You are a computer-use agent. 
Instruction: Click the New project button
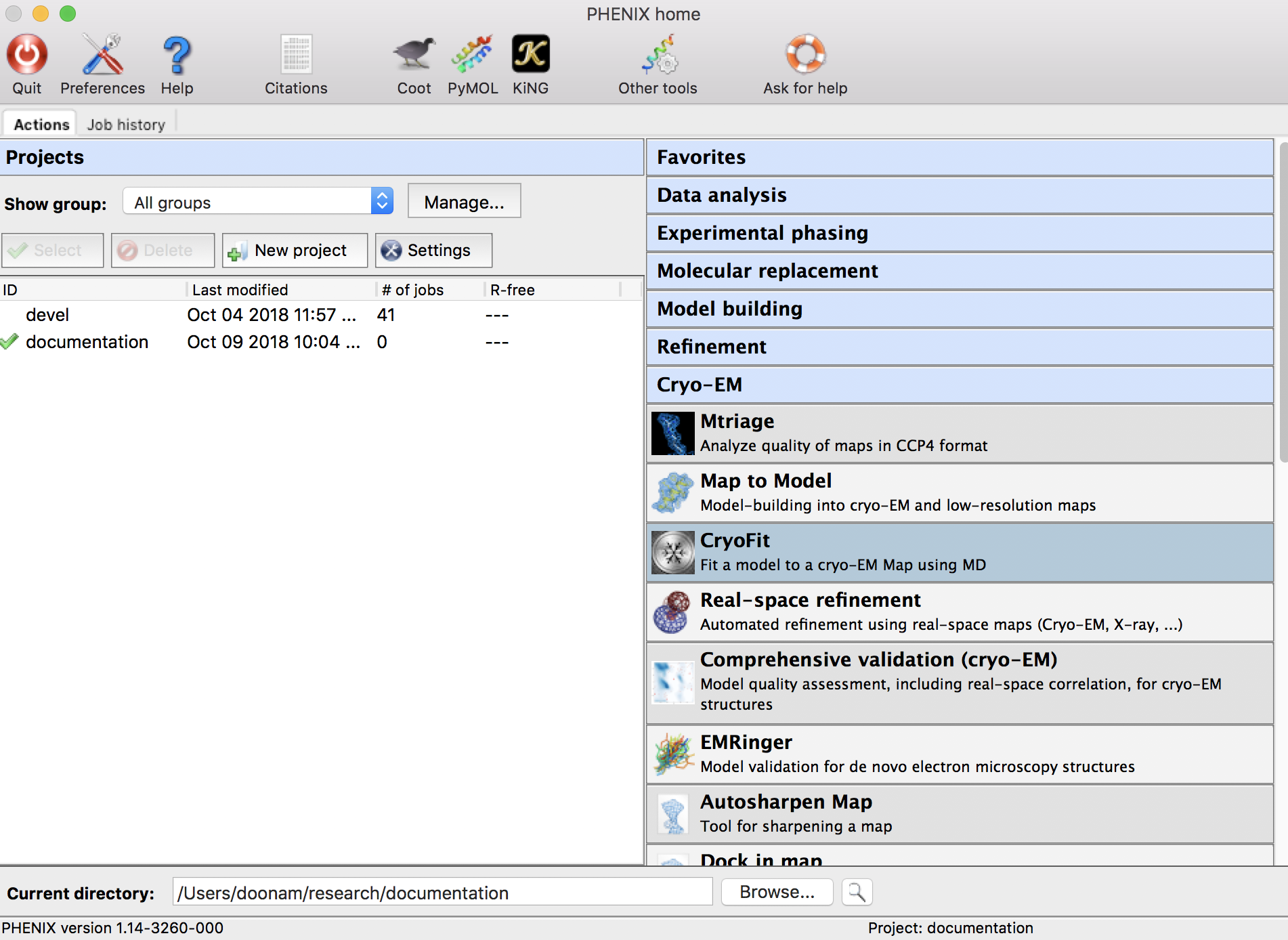[x=294, y=250]
